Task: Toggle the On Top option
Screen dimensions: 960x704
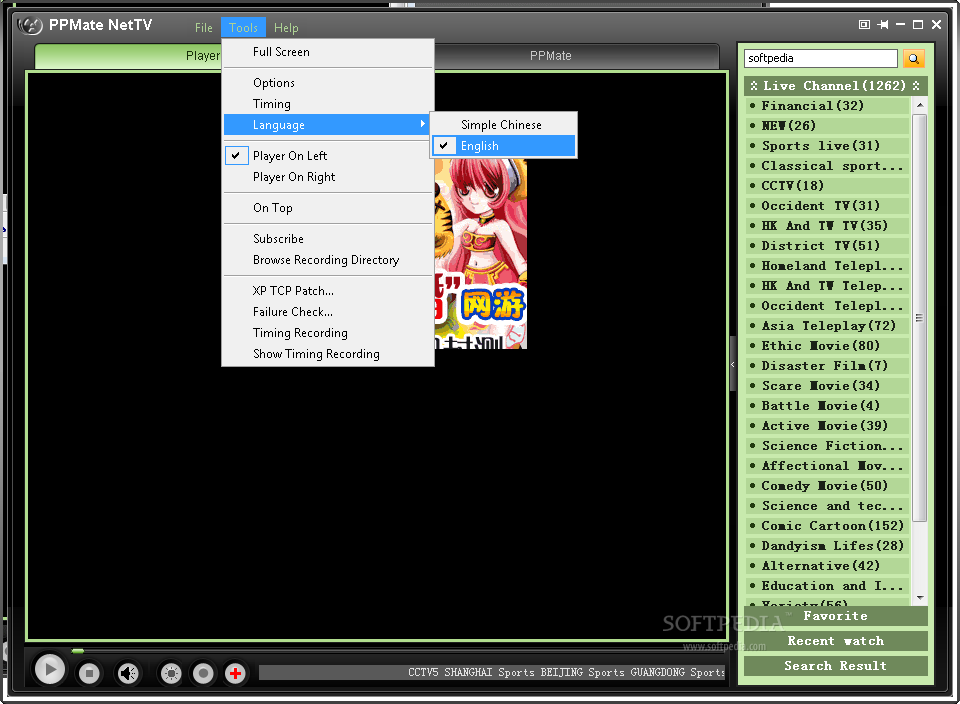Action: (327, 208)
